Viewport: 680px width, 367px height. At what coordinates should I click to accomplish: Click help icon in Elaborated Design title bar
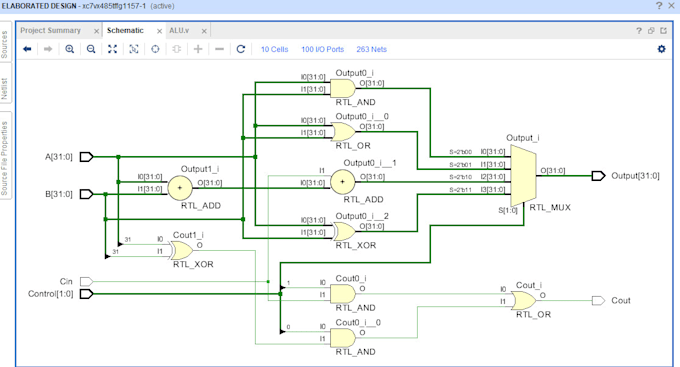(659, 6)
